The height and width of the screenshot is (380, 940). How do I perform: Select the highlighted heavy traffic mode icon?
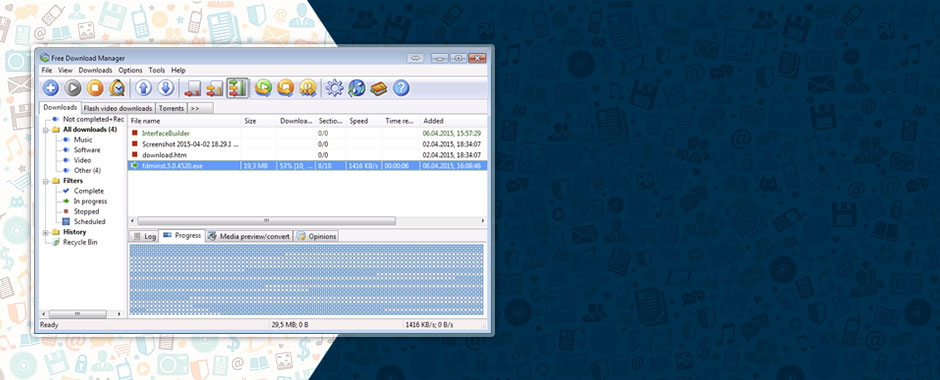pos(237,89)
